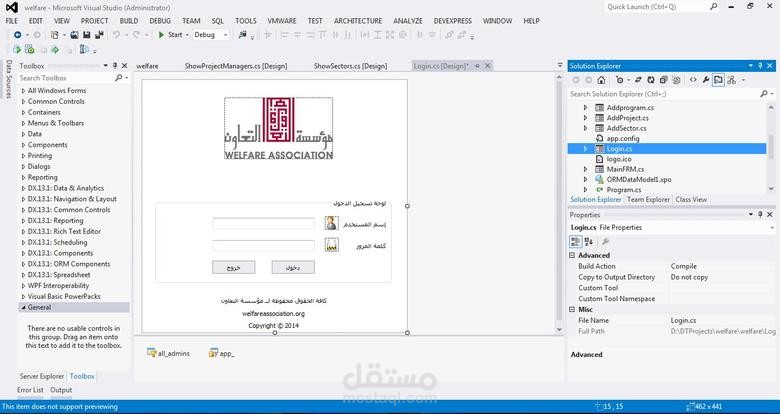Toggle Preview Selected Items in Solution Explorer
Image resolution: width=780 pixels, height=414 pixels.
click(x=718, y=80)
